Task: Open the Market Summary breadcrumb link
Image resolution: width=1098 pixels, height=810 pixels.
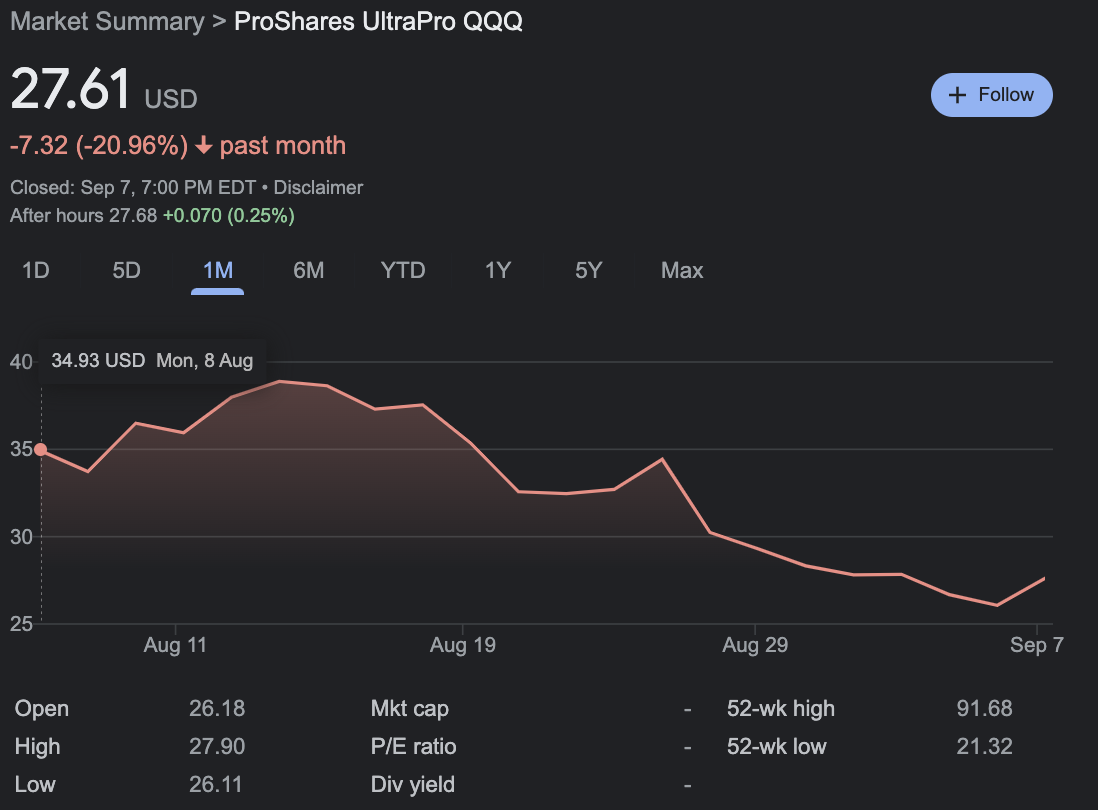Action: [x=107, y=22]
